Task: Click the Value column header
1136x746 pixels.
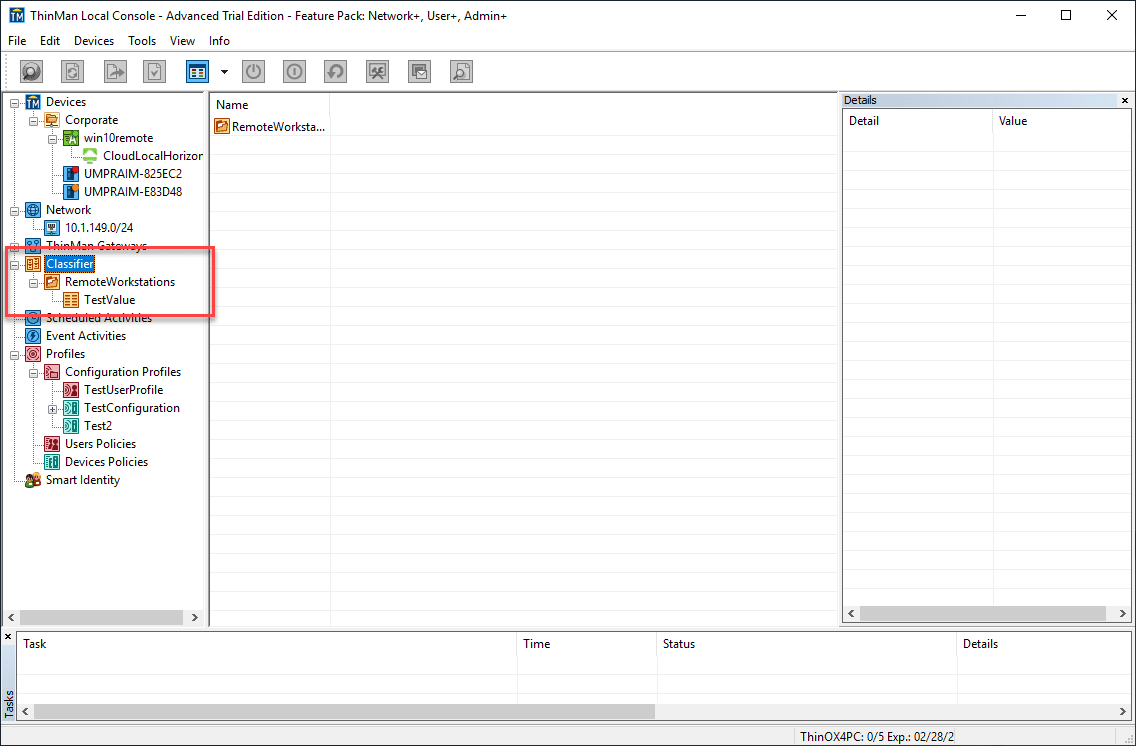Action: (x=1061, y=121)
